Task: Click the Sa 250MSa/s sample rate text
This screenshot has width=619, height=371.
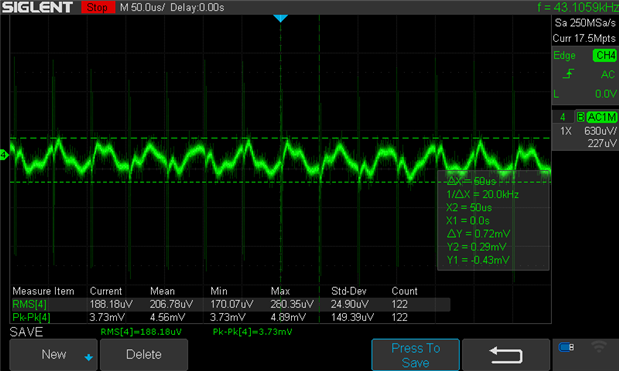Action: (585, 23)
